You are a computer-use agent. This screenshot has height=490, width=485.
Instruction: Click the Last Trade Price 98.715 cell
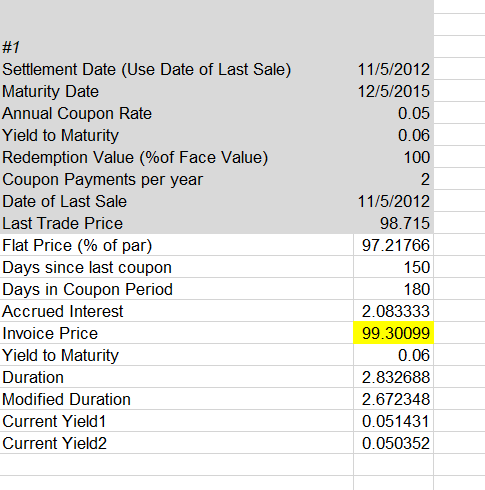(393, 223)
